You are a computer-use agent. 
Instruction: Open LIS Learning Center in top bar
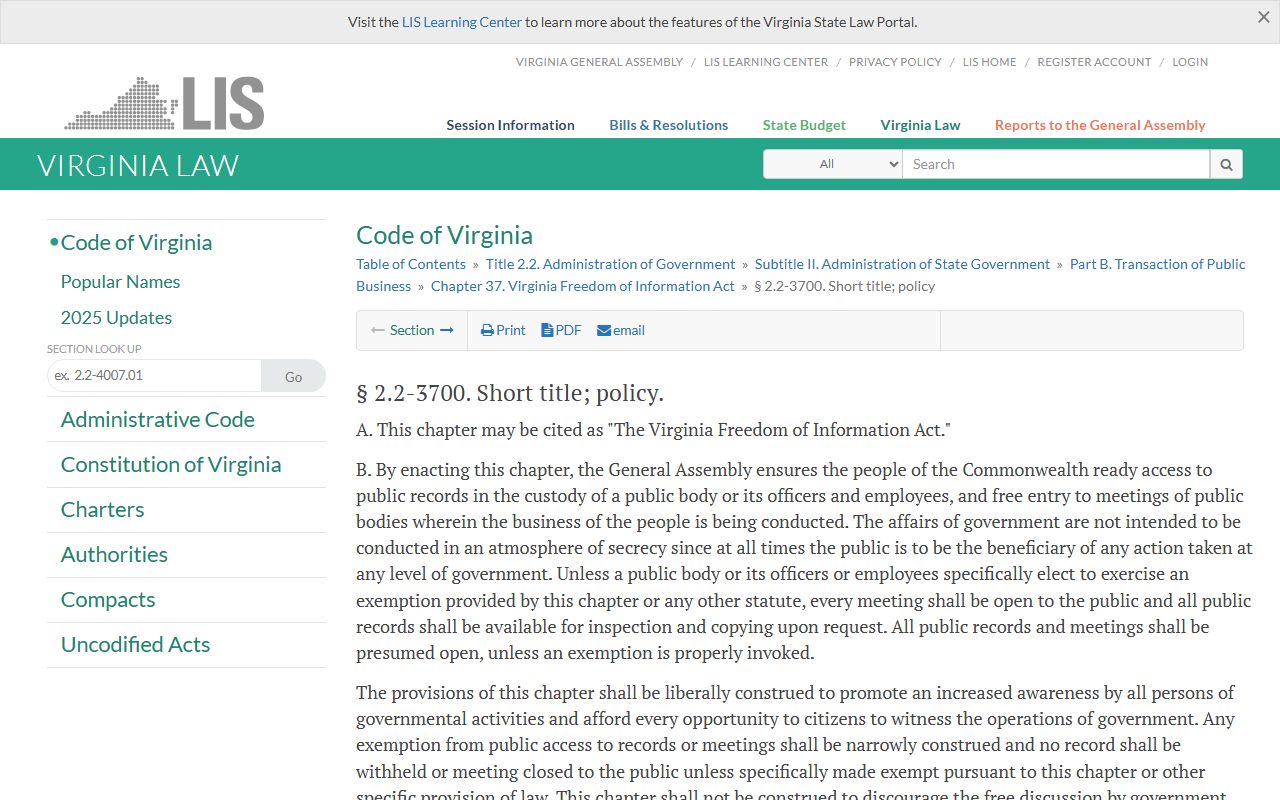click(766, 62)
